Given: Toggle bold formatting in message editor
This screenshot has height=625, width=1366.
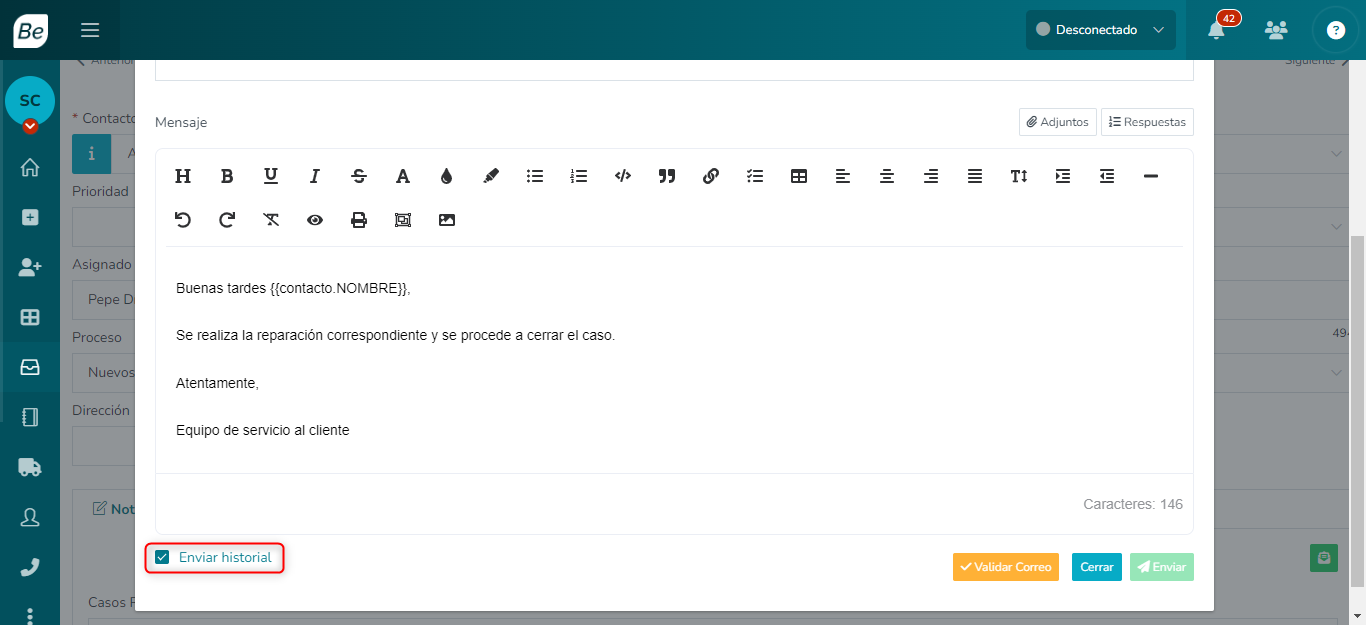Looking at the screenshot, I should (x=227, y=176).
